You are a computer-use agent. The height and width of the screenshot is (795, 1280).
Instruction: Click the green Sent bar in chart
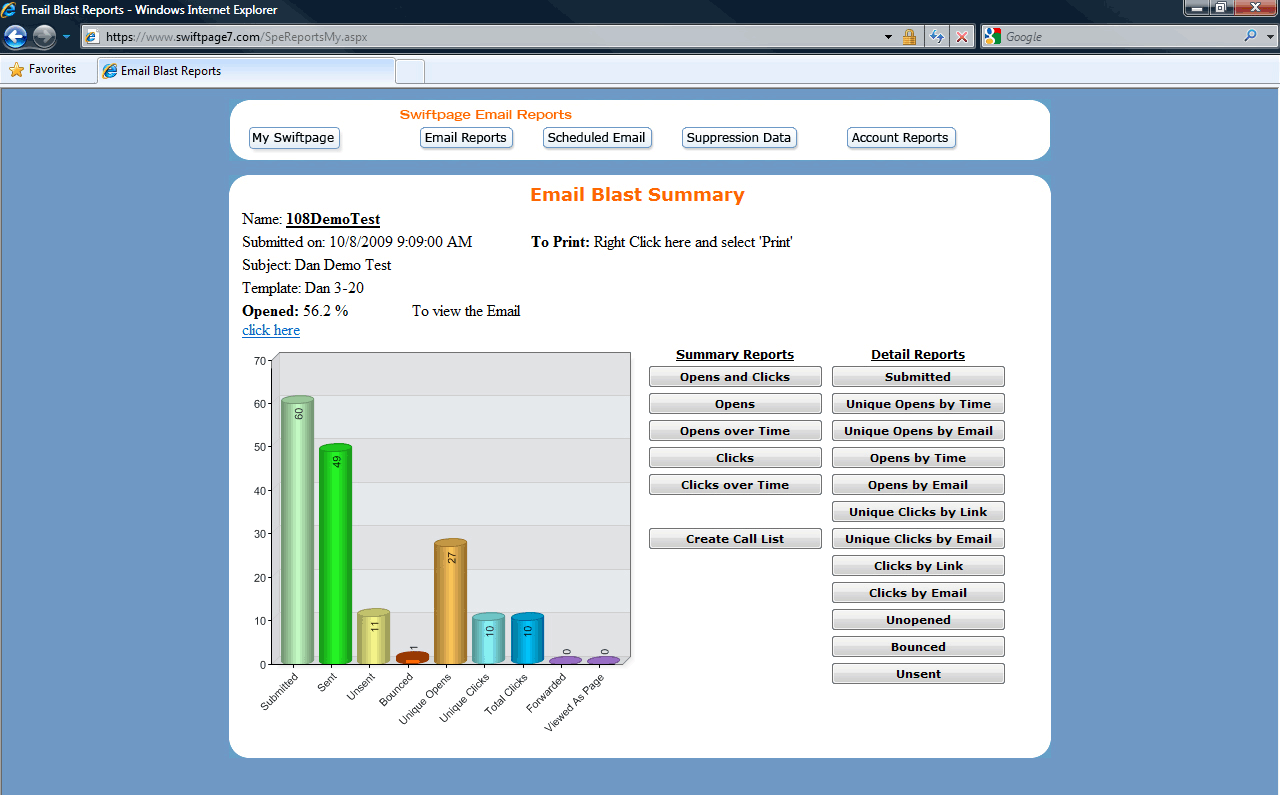tap(335, 555)
